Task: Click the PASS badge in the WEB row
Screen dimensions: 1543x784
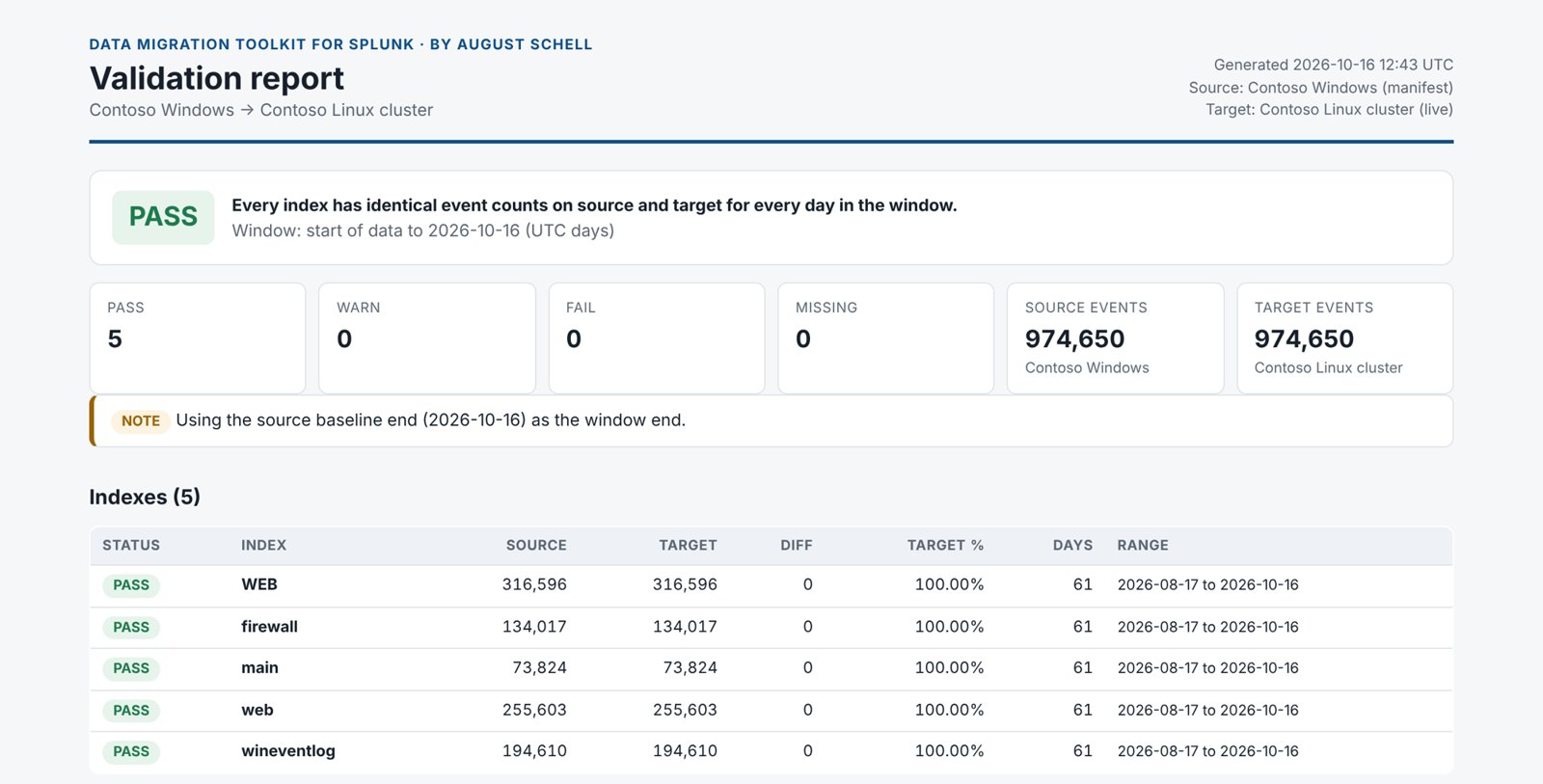Action: pyautogui.click(x=131, y=585)
